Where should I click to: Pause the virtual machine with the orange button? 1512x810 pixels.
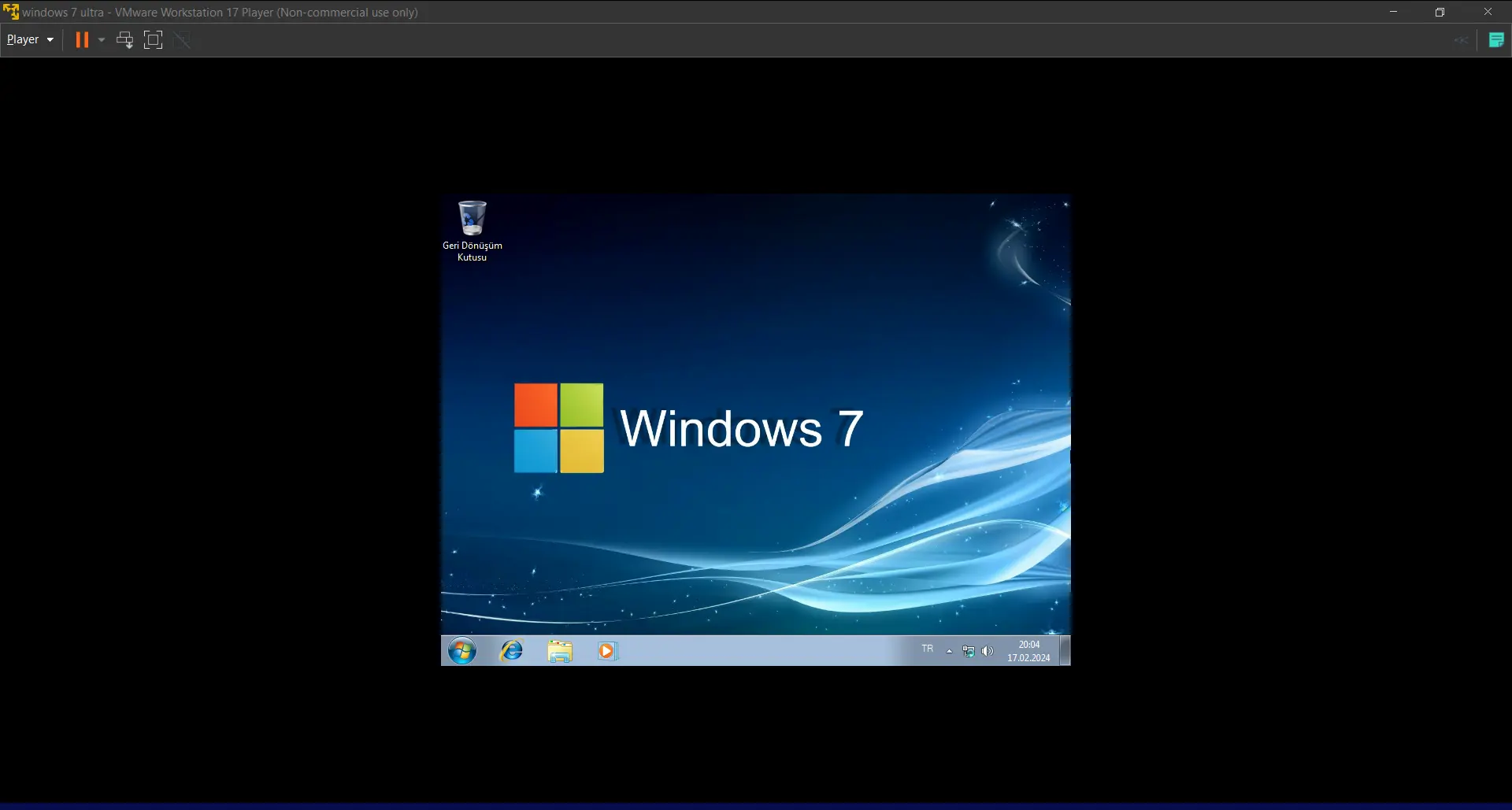[82, 40]
